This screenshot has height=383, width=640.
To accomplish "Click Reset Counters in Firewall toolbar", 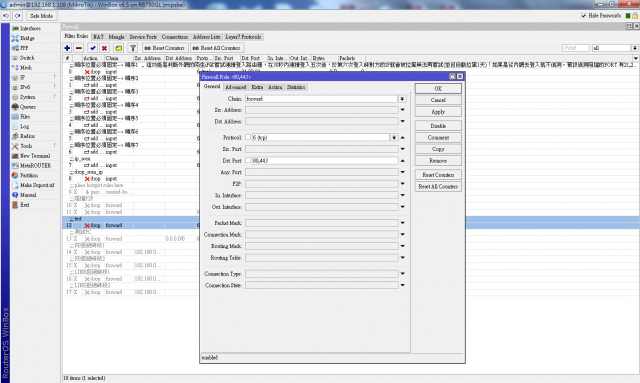I will click(165, 48).
